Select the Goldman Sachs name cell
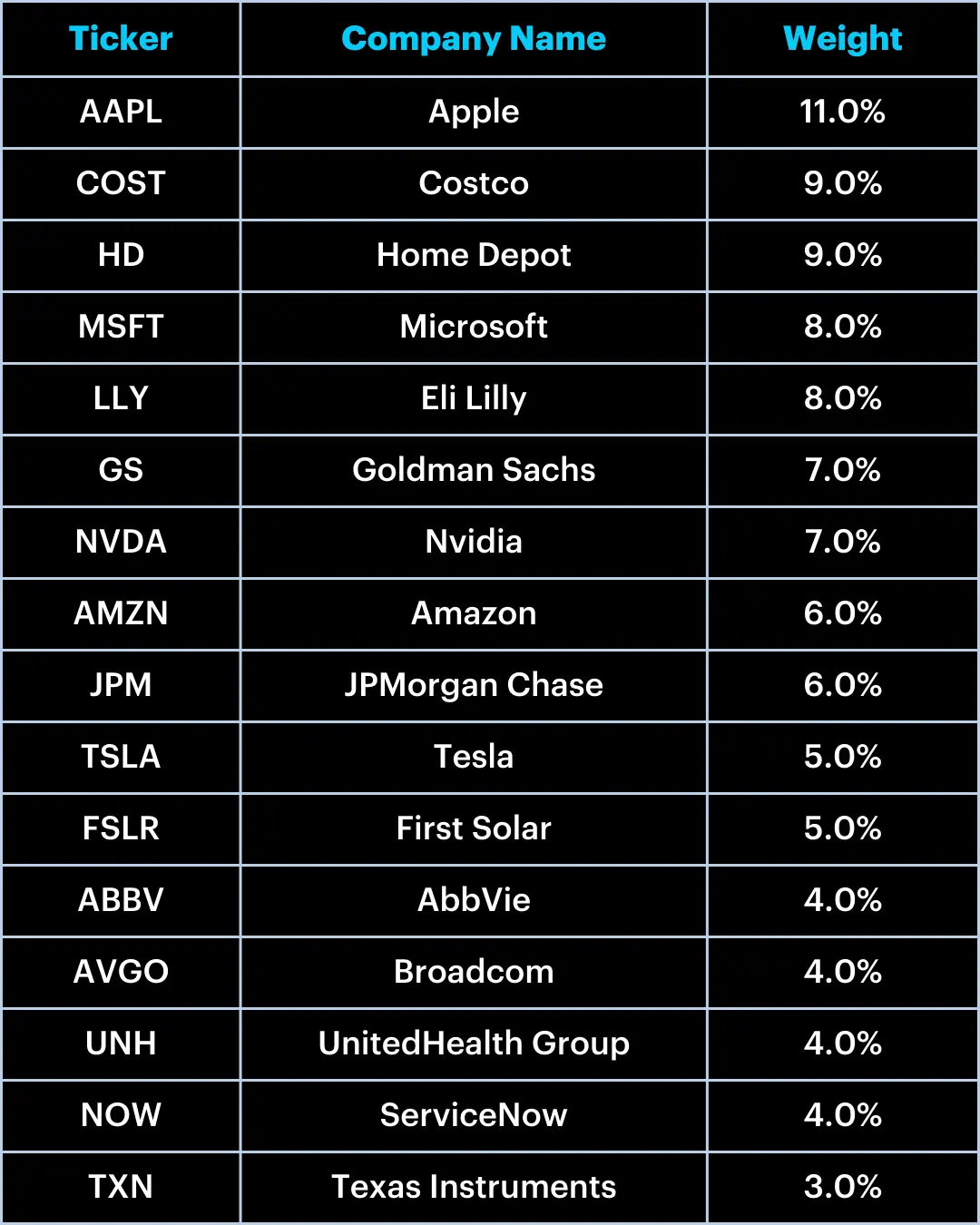980x1225 pixels. (473, 470)
